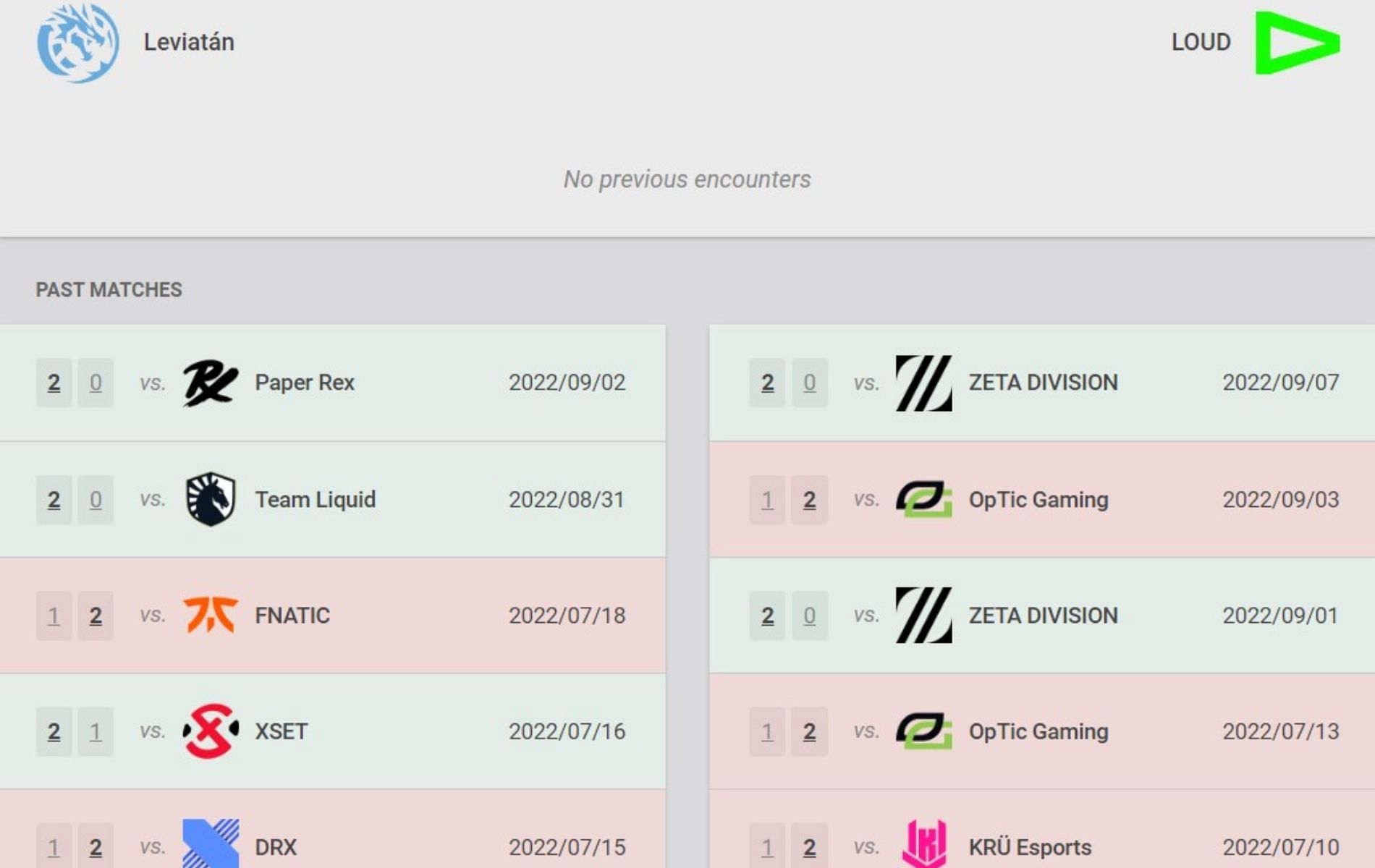Click score 1 in XSET row
1375x868 pixels.
(96, 732)
